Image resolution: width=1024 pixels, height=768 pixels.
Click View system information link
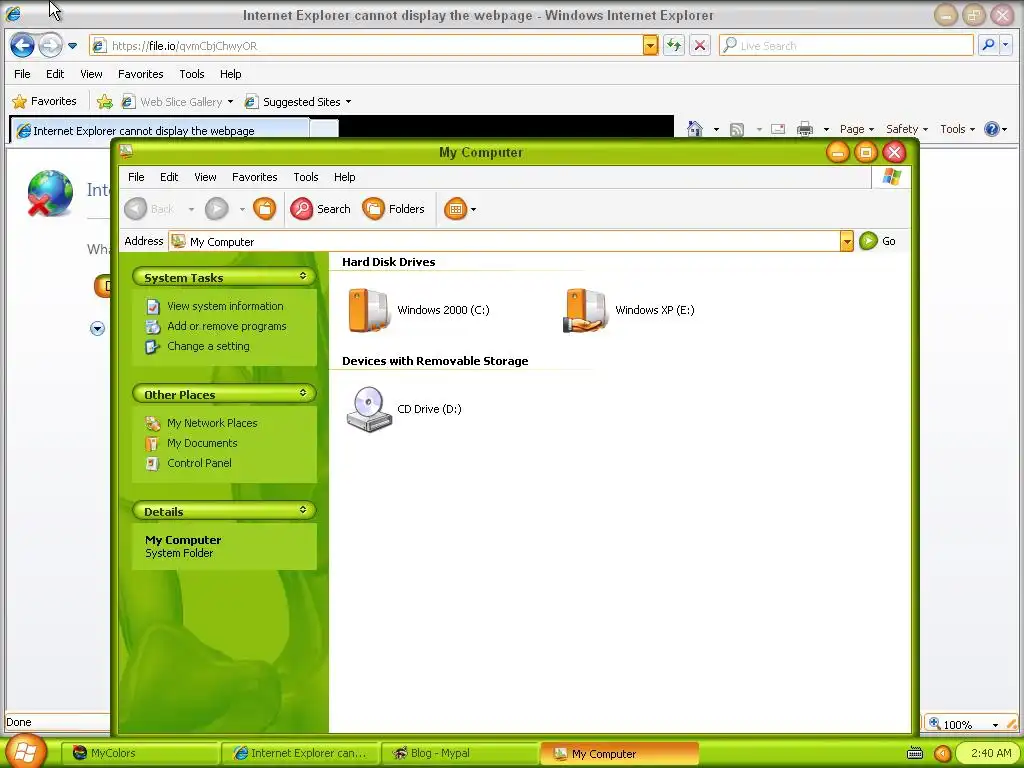[225, 306]
